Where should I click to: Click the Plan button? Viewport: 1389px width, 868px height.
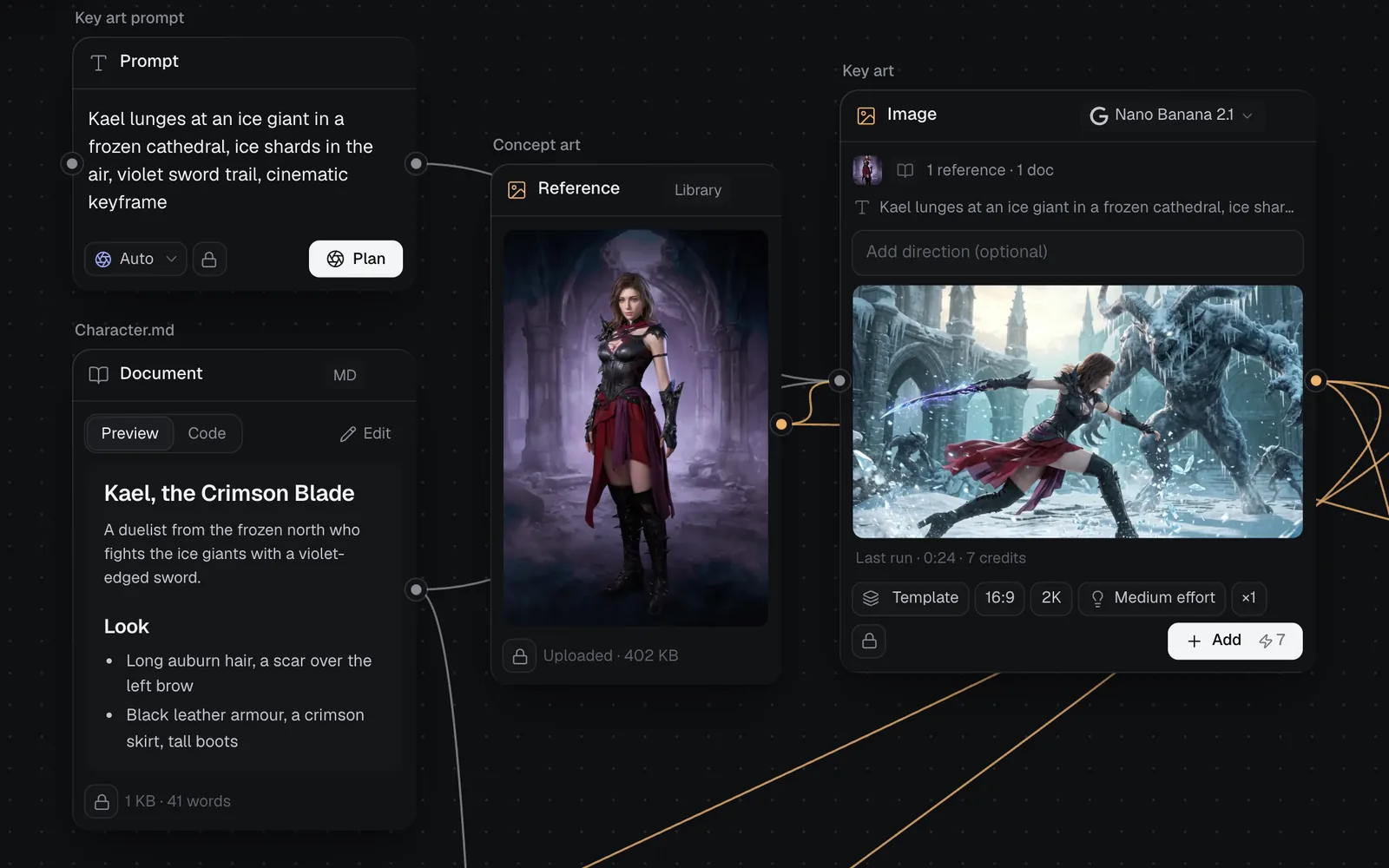(x=356, y=259)
